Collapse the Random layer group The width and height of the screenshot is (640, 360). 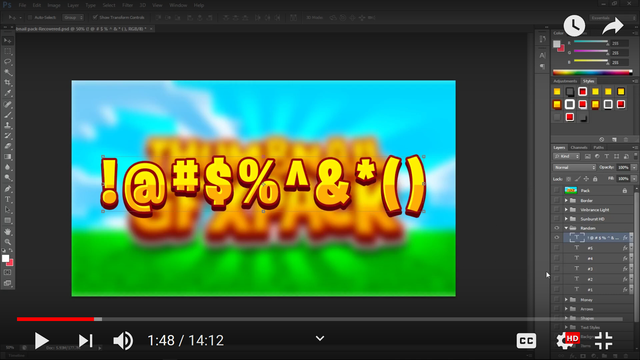pos(566,228)
